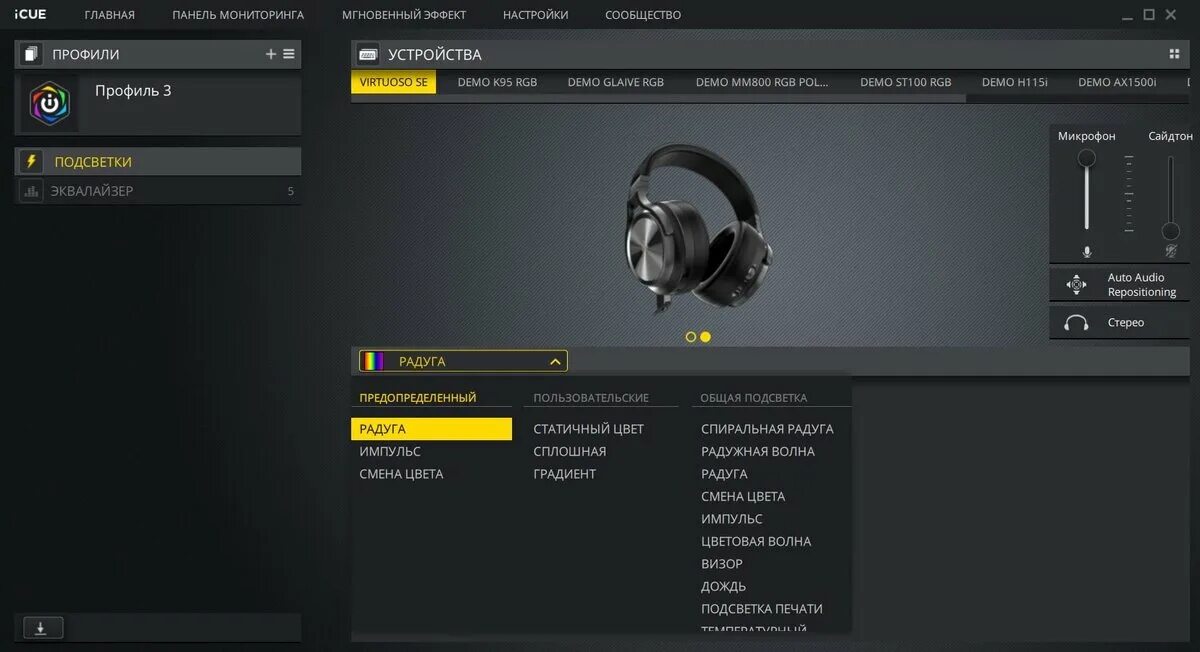Viewport: 1200px width, 652px height.
Task: Choose Радужная волна lighting link
Action: coord(758,451)
